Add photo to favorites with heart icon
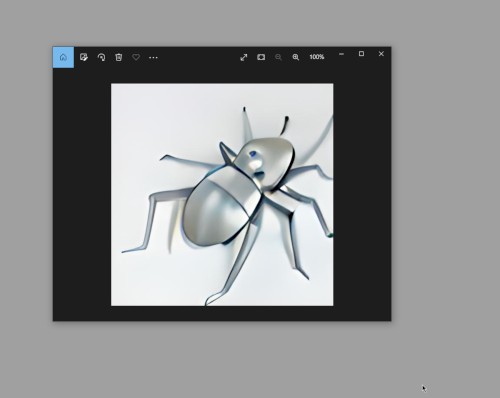The width and height of the screenshot is (500, 398). [136, 57]
